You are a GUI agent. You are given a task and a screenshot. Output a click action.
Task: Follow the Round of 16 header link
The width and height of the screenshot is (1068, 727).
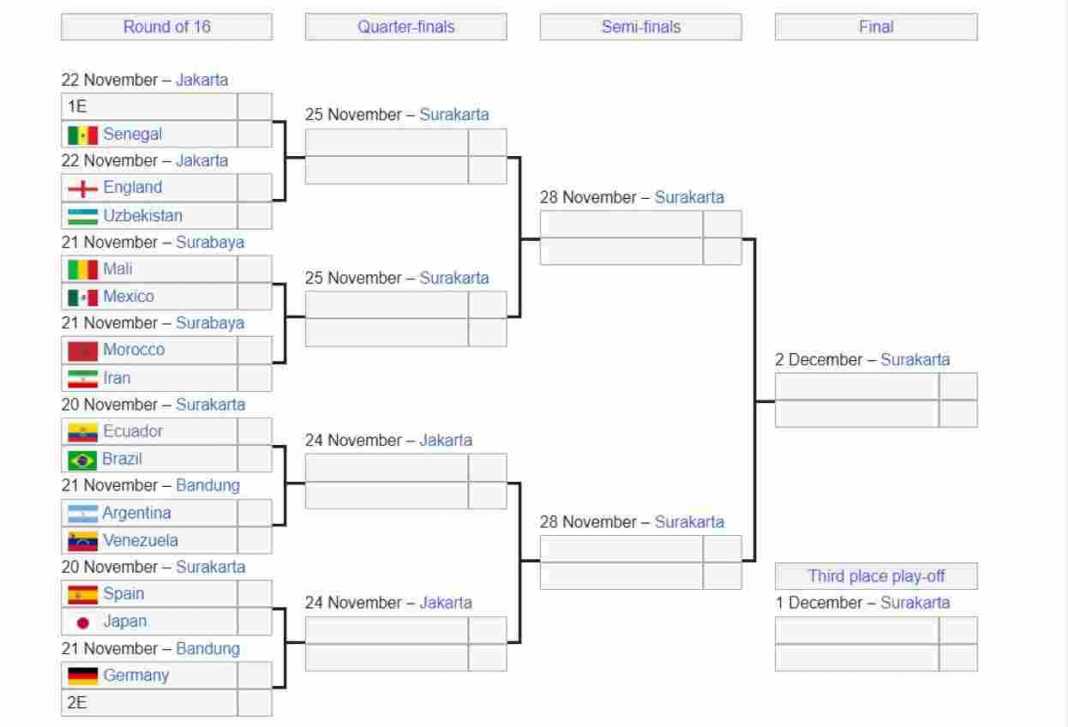click(166, 27)
